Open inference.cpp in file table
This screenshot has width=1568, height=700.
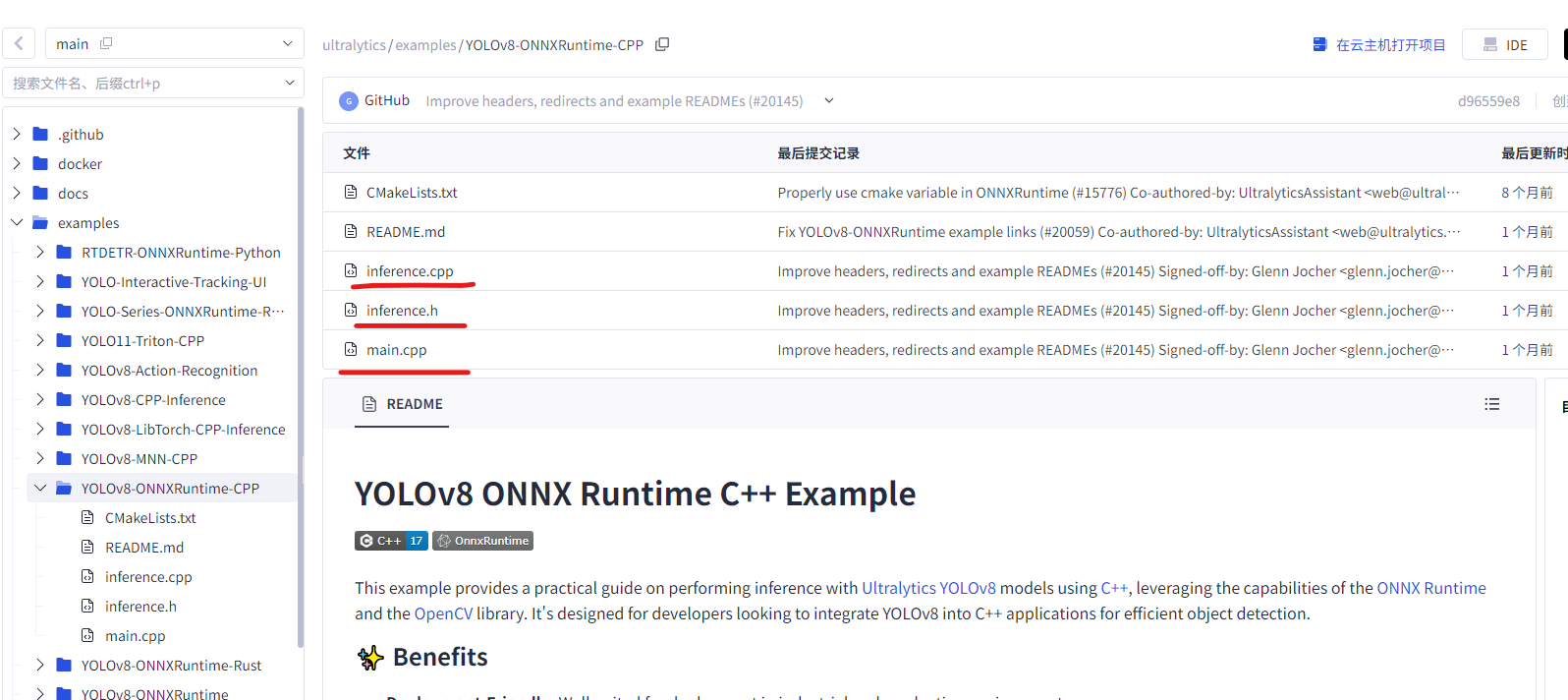[410, 271]
